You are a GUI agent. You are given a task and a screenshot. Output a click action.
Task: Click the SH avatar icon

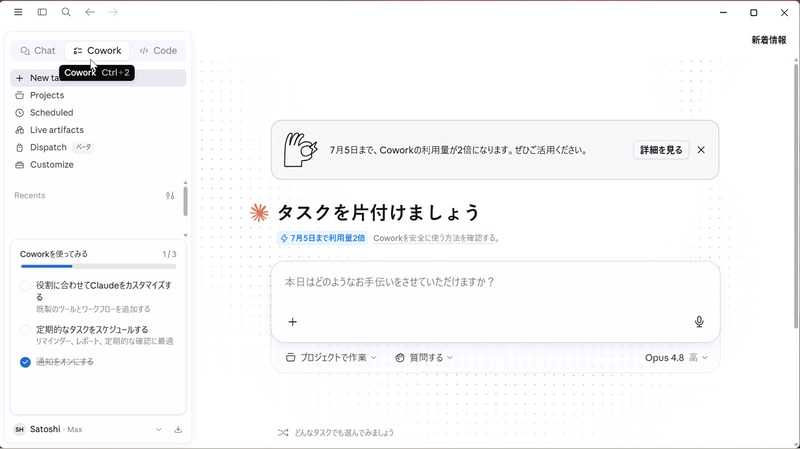(x=19, y=430)
